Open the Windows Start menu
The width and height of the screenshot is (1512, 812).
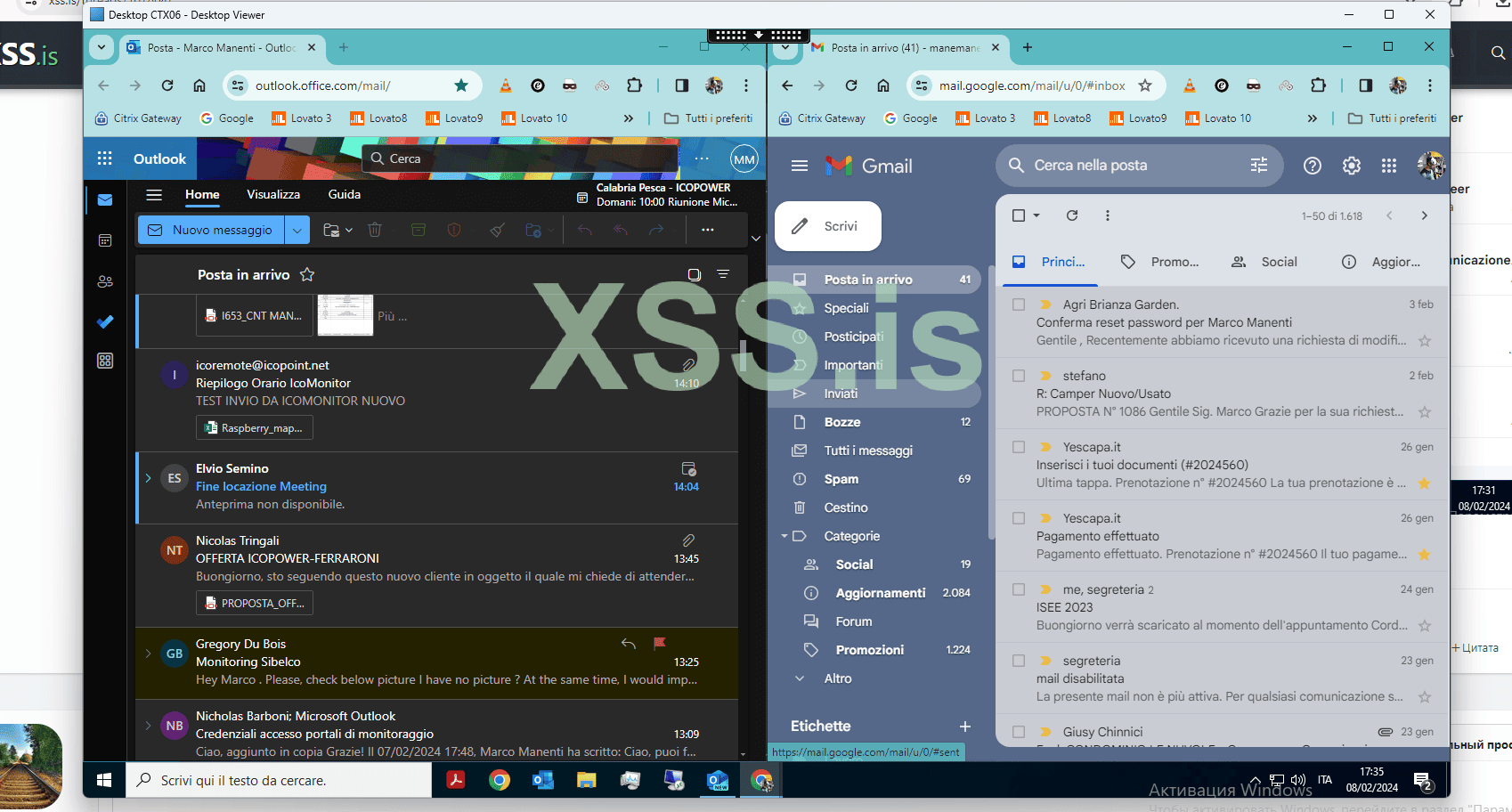click(104, 780)
